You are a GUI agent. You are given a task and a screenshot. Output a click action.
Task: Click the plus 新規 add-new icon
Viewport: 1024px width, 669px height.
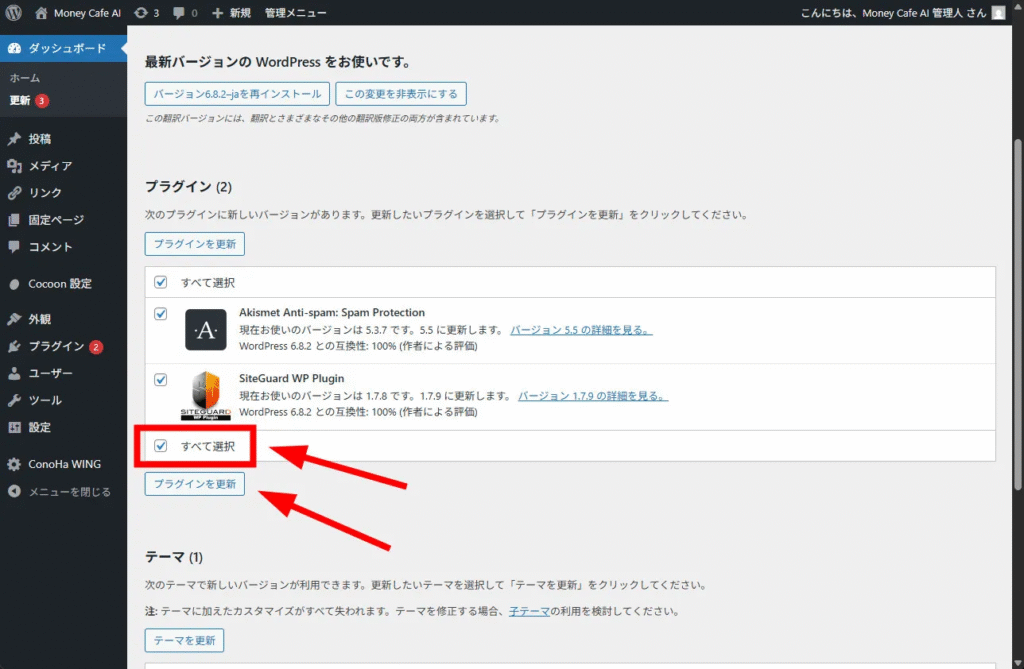[217, 13]
